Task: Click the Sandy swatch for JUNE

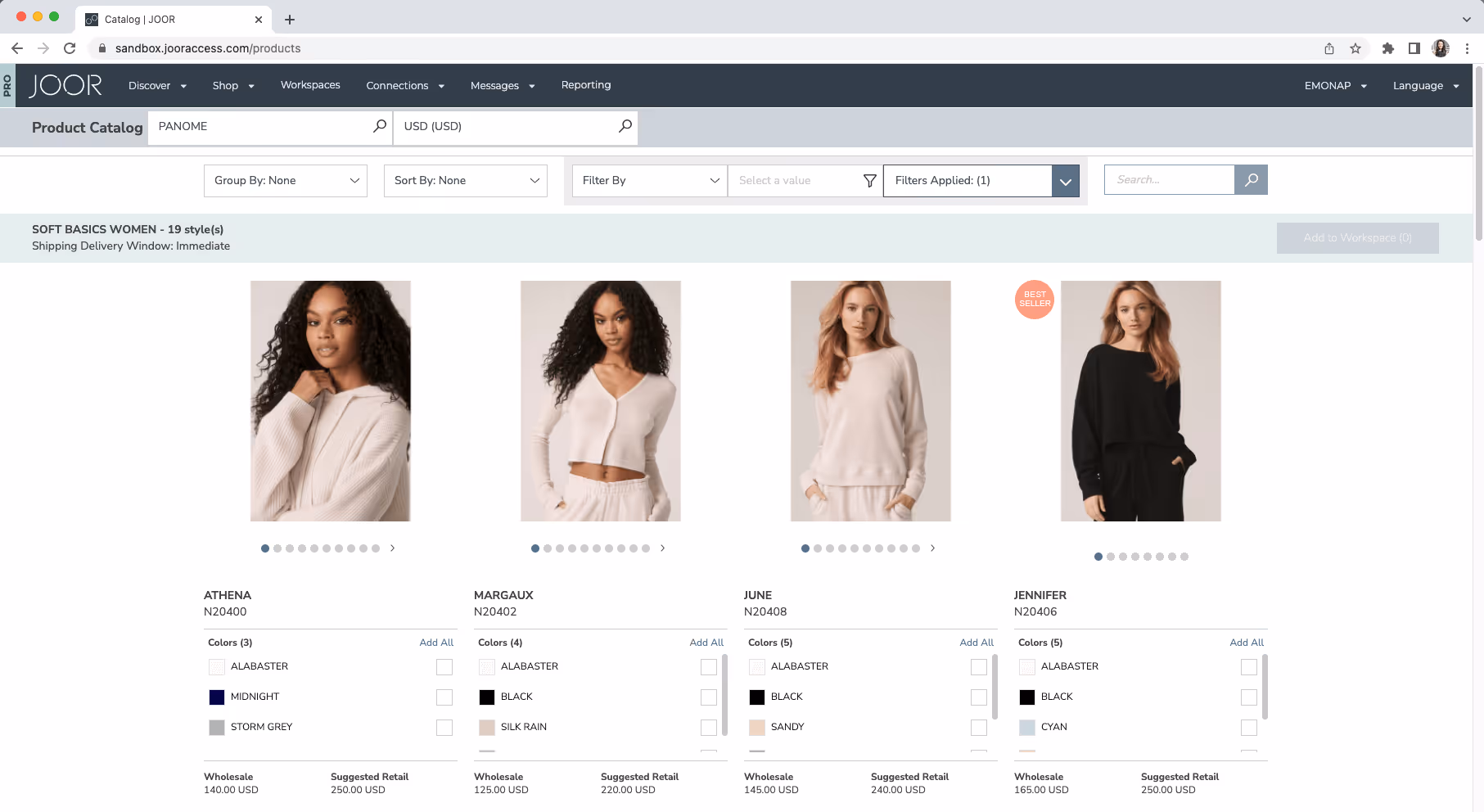Action: (x=757, y=728)
